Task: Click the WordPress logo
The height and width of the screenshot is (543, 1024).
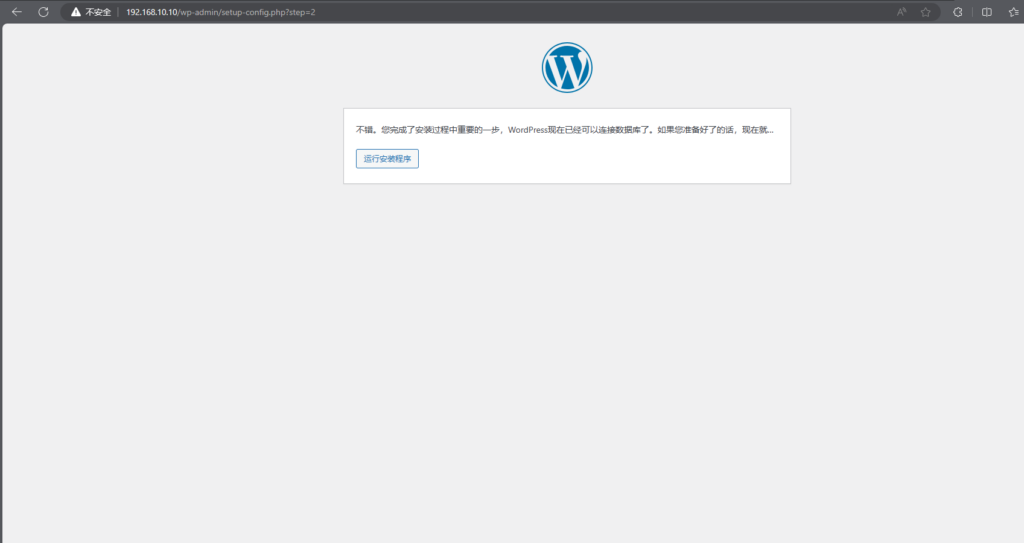Action: pyautogui.click(x=567, y=67)
